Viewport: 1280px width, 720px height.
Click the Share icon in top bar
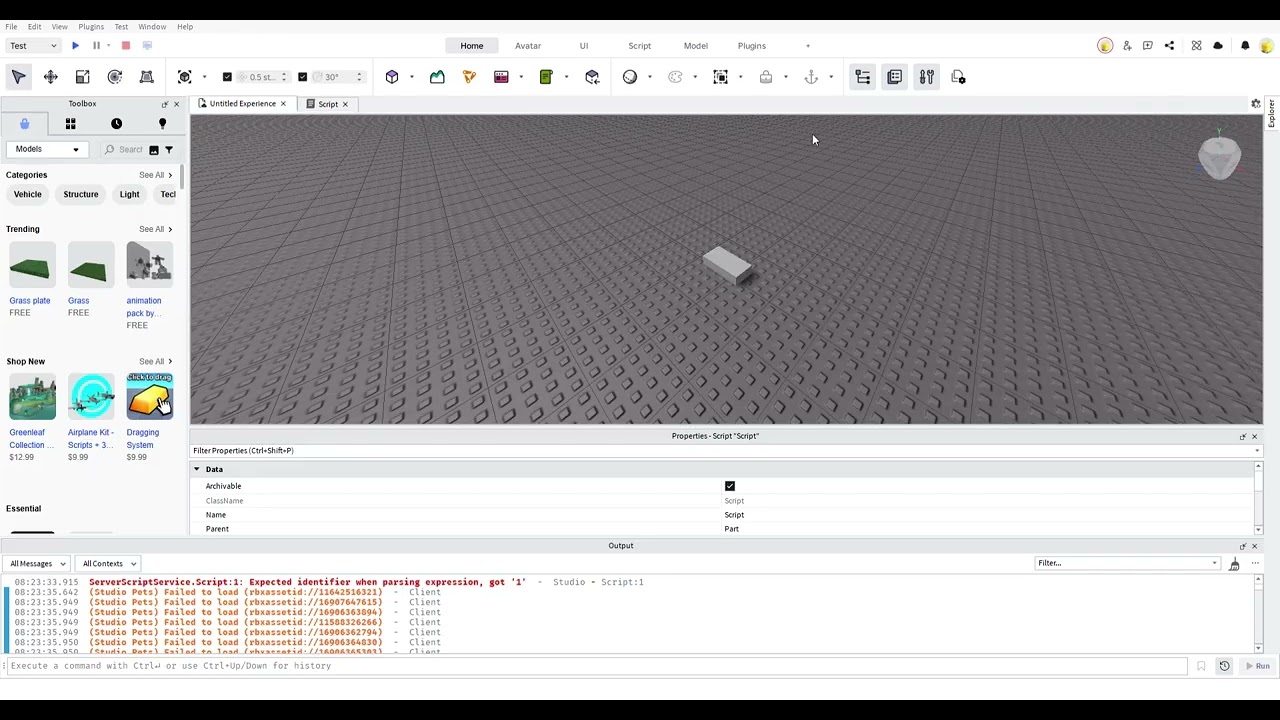[1169, 45]
